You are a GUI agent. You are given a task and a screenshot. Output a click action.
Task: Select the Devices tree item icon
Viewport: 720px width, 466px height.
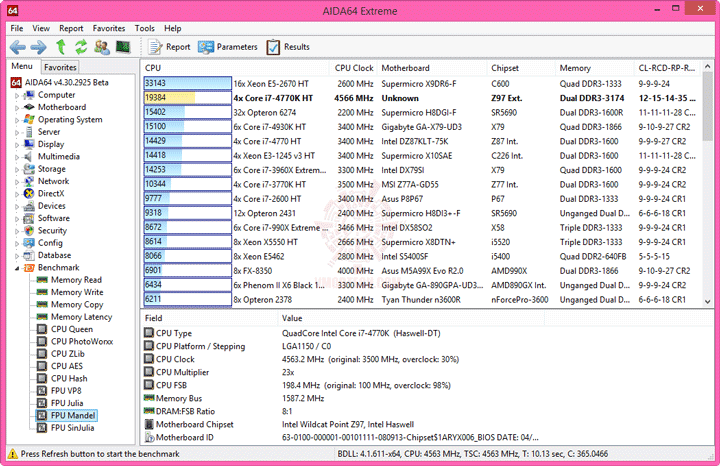coord(29,206)
